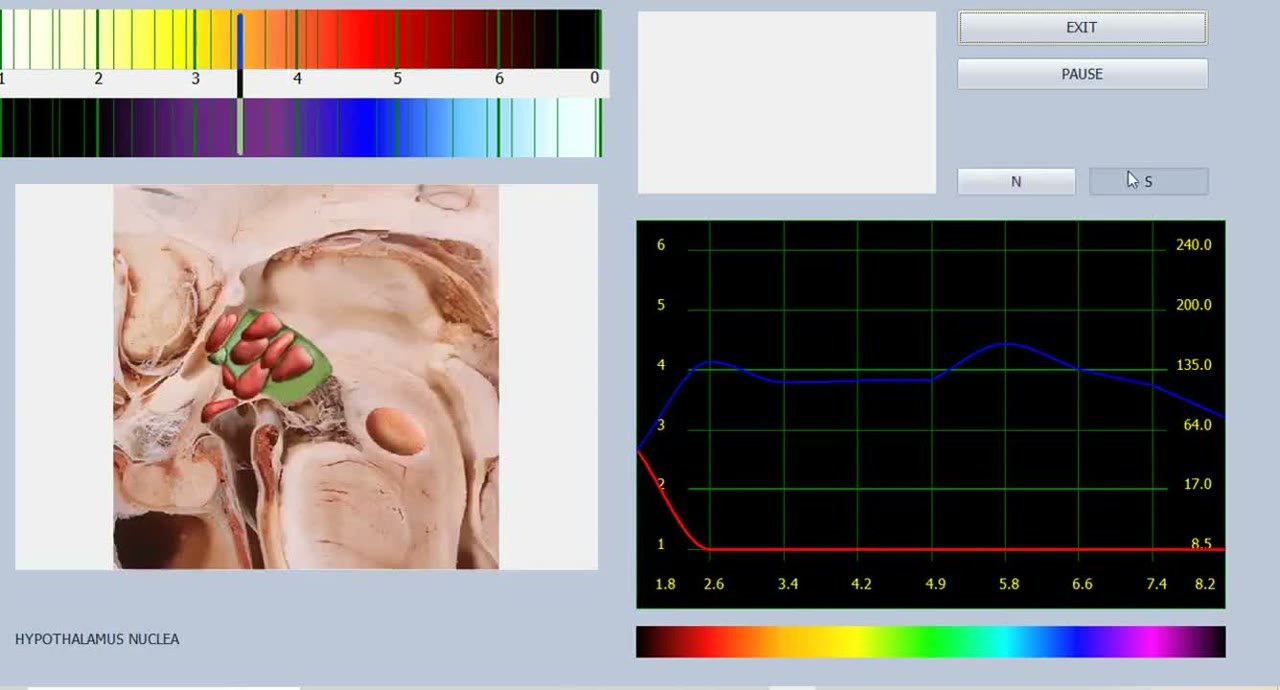Click the rainbow spectrum bar below graph
This screenshot has height=690, width=1280.
[930, 642]
